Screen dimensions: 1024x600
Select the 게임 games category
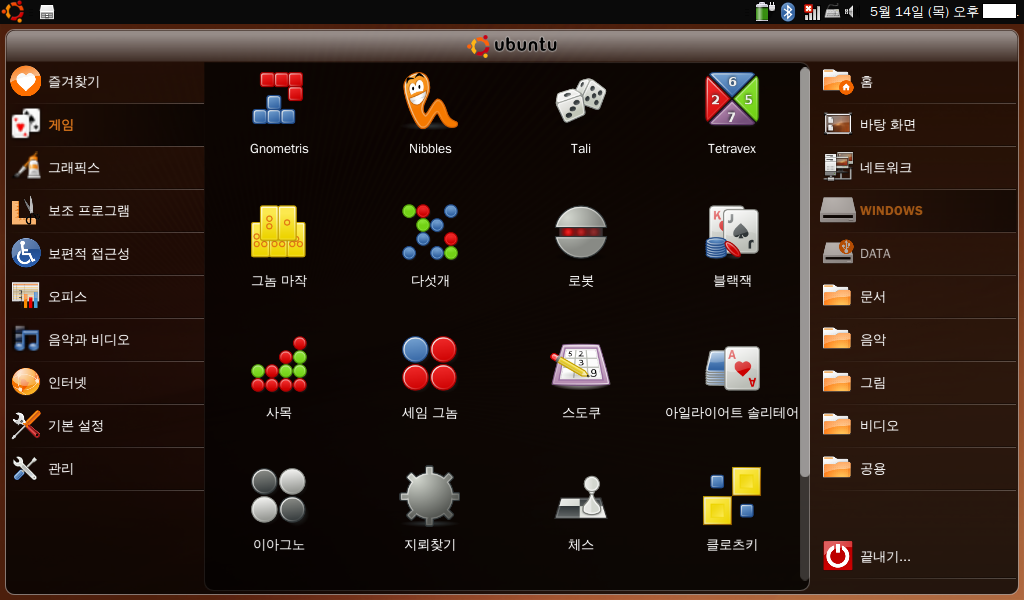106,125
